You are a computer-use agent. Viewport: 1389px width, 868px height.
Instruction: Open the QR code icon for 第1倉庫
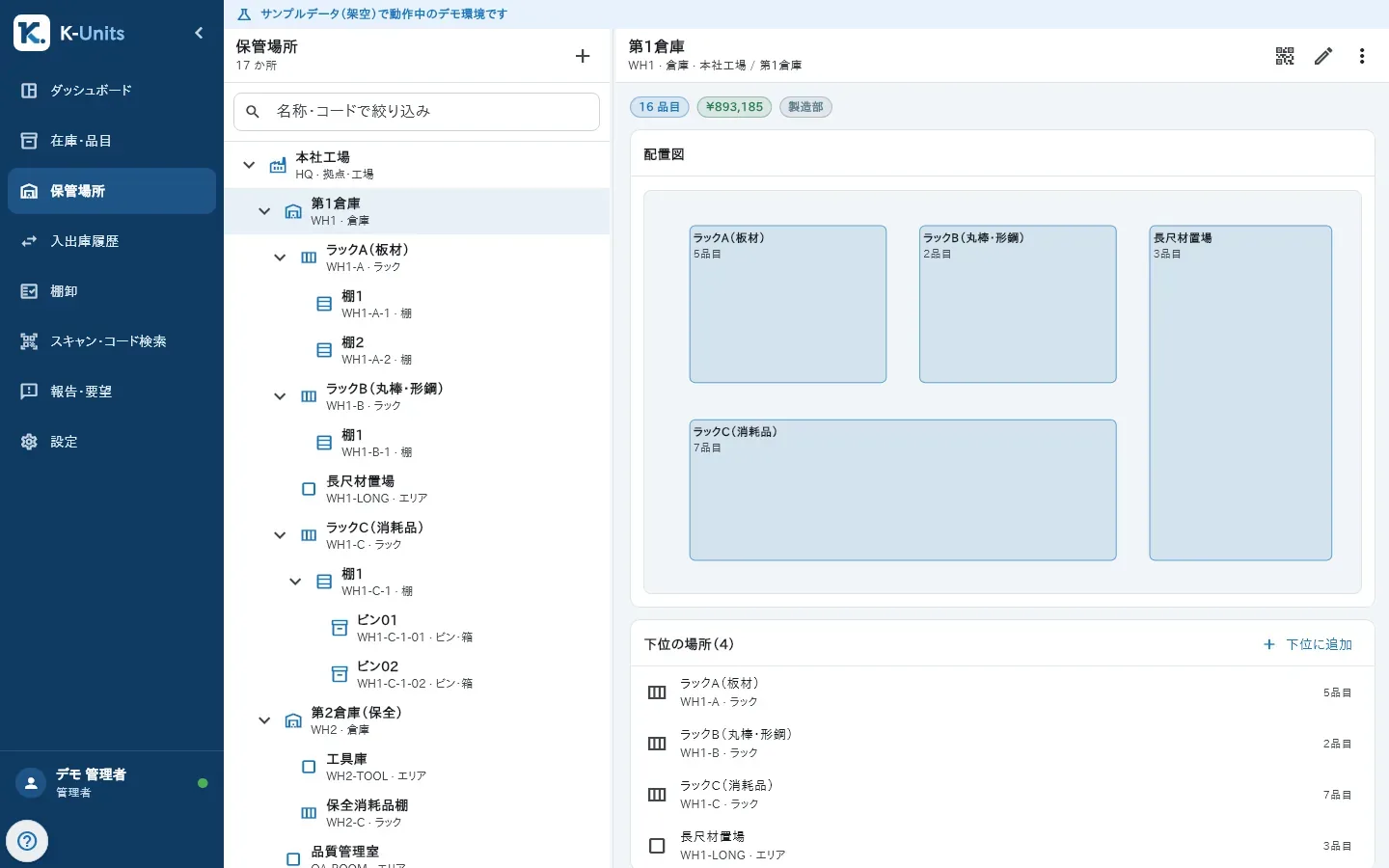point(1285,56)
